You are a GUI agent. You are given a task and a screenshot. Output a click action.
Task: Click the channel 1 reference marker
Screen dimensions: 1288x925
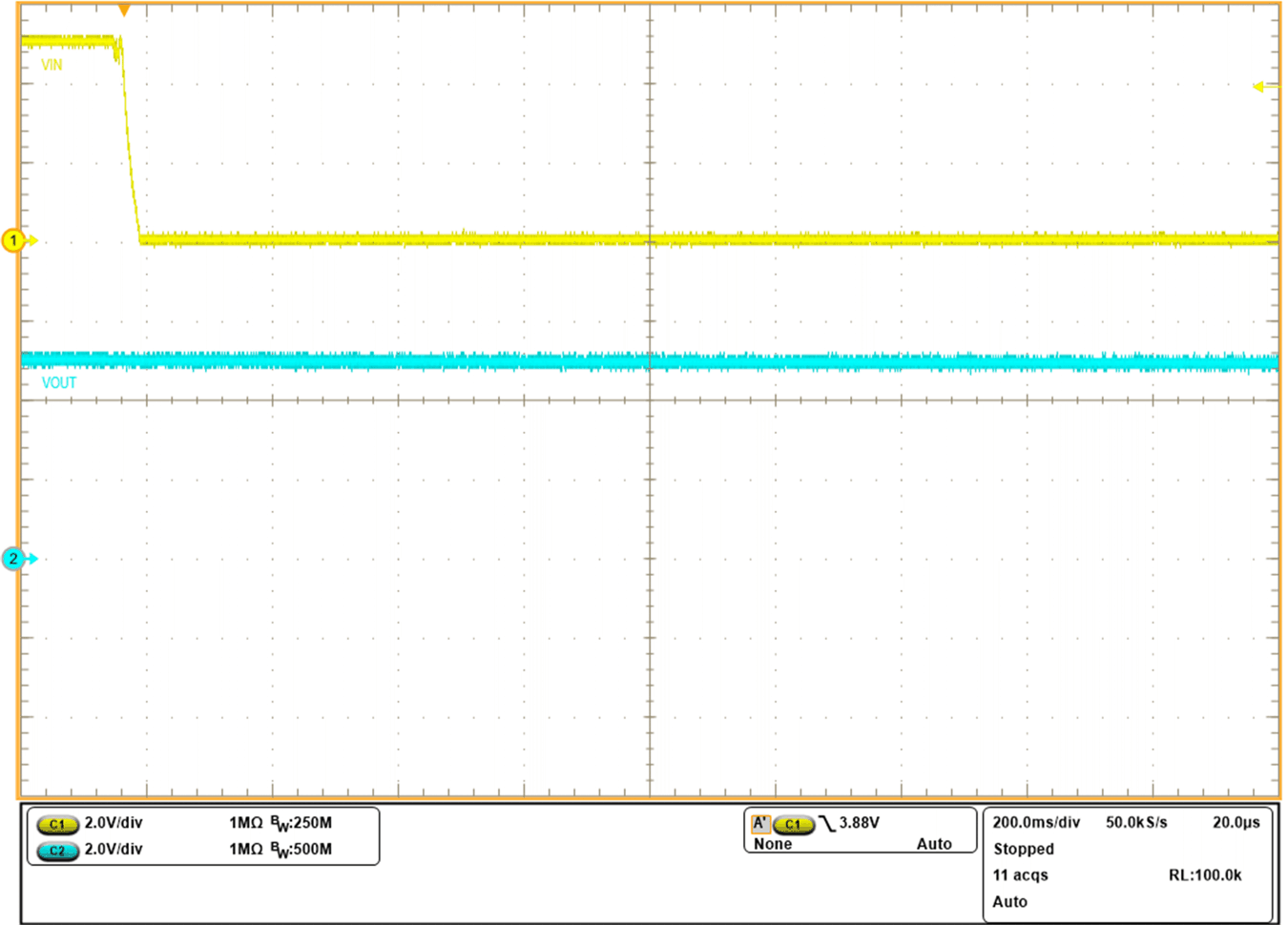click(x=11, y=239)
